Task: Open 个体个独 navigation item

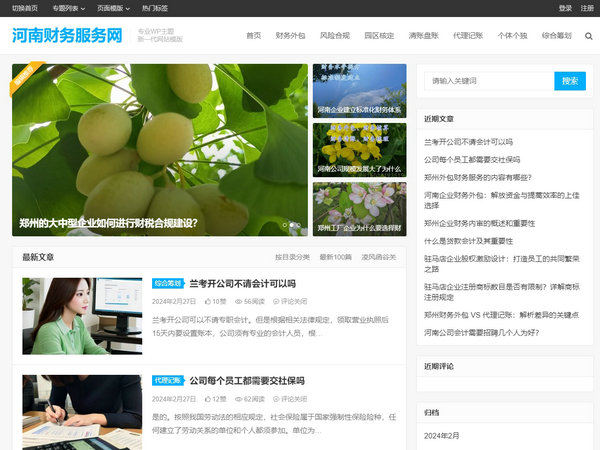Action: [x=512, y=36]
